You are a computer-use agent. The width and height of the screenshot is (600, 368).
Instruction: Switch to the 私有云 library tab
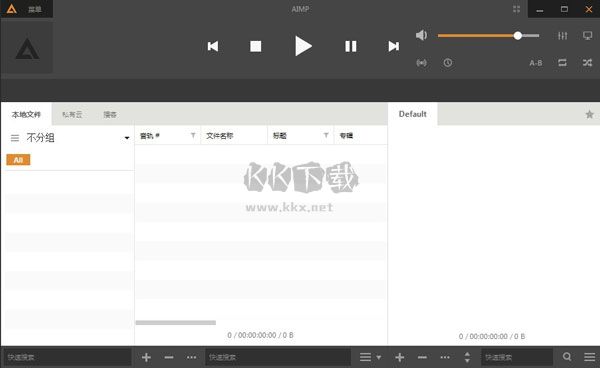(72, 114)
